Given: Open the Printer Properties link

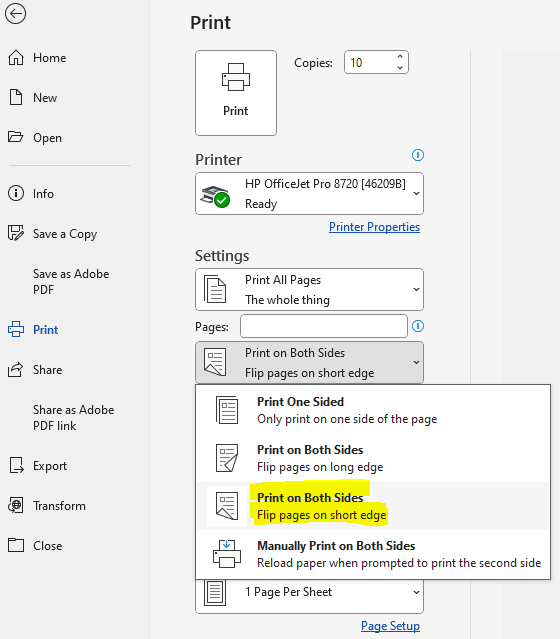Looking at the screenshot, I should click(374, 227).
